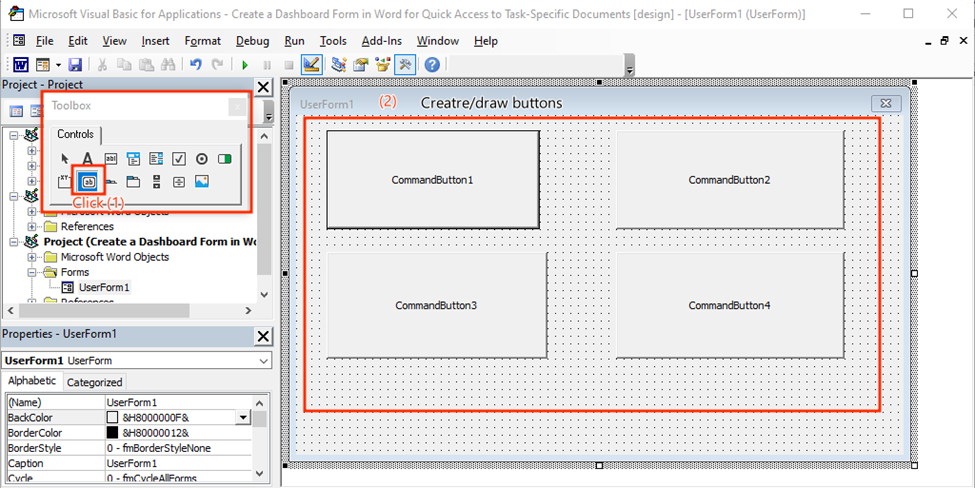Select the ComboBox control in Toolbox
This screenshot has width=975, height=488.
click(x=133, y=159)
